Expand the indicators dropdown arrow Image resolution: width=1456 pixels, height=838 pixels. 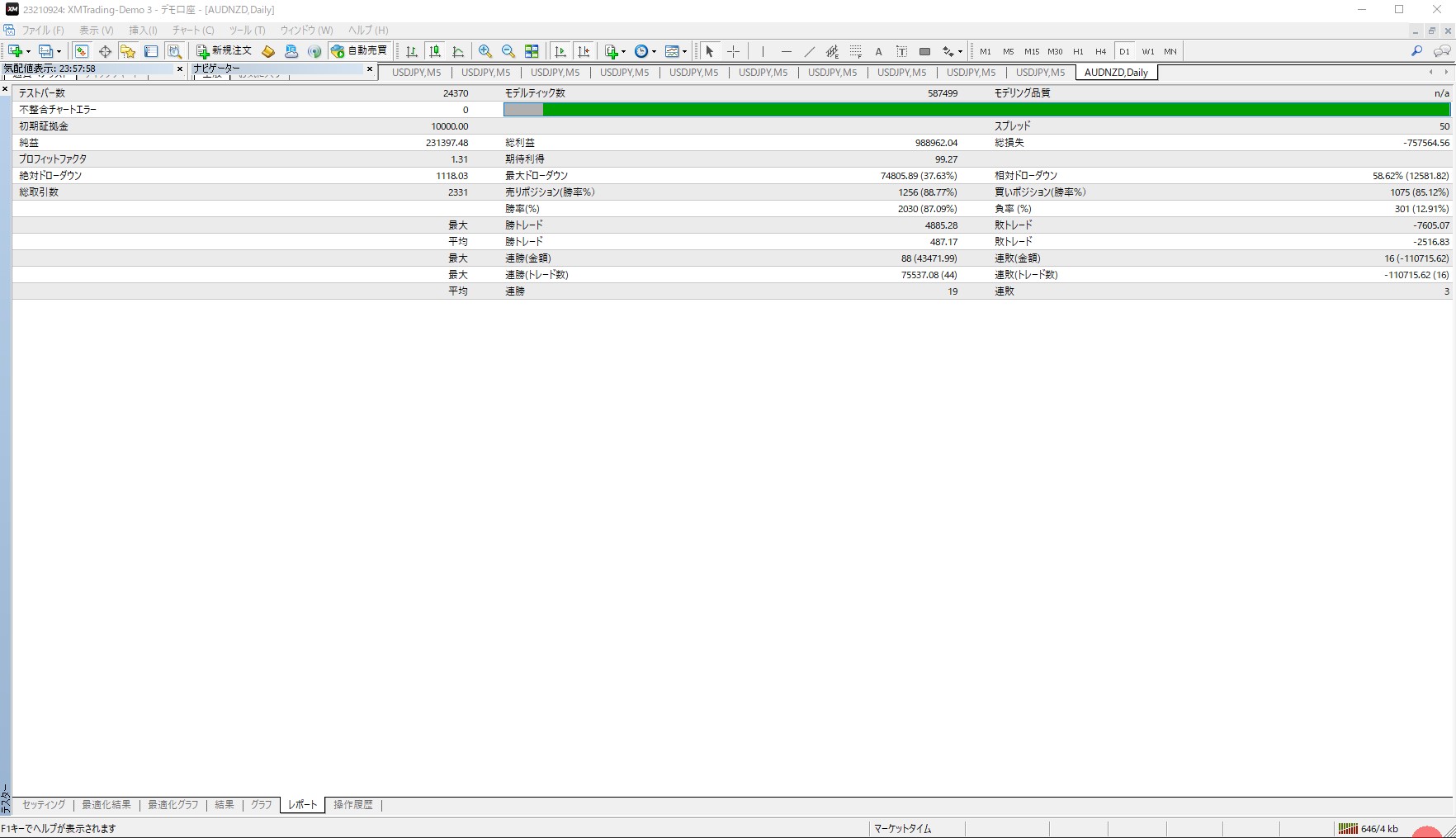tap(623, 51)
